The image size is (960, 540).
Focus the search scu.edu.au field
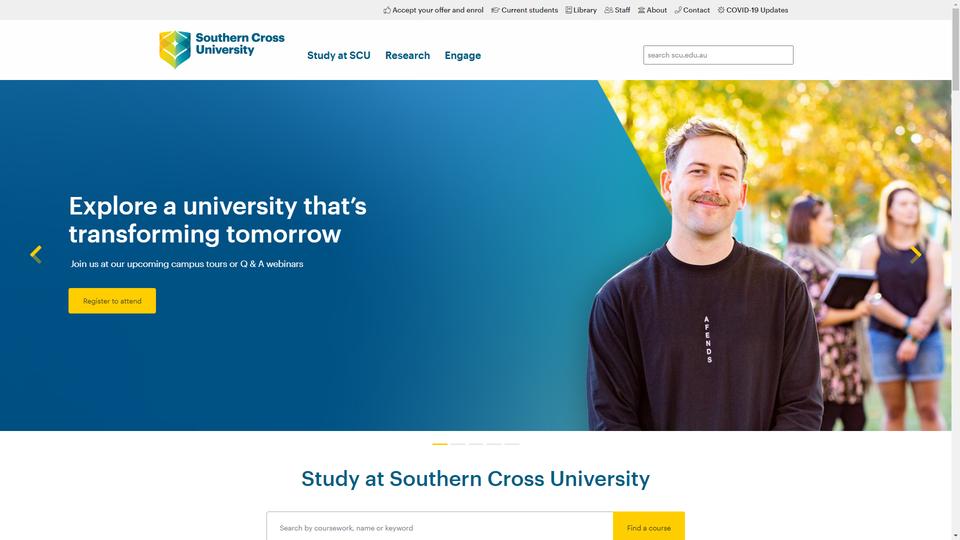tap(718, 55)
